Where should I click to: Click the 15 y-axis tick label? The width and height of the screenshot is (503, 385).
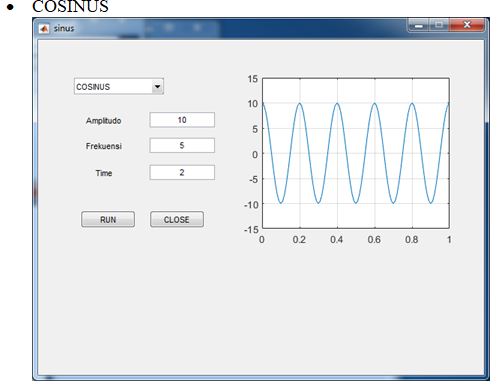(253, 79)
